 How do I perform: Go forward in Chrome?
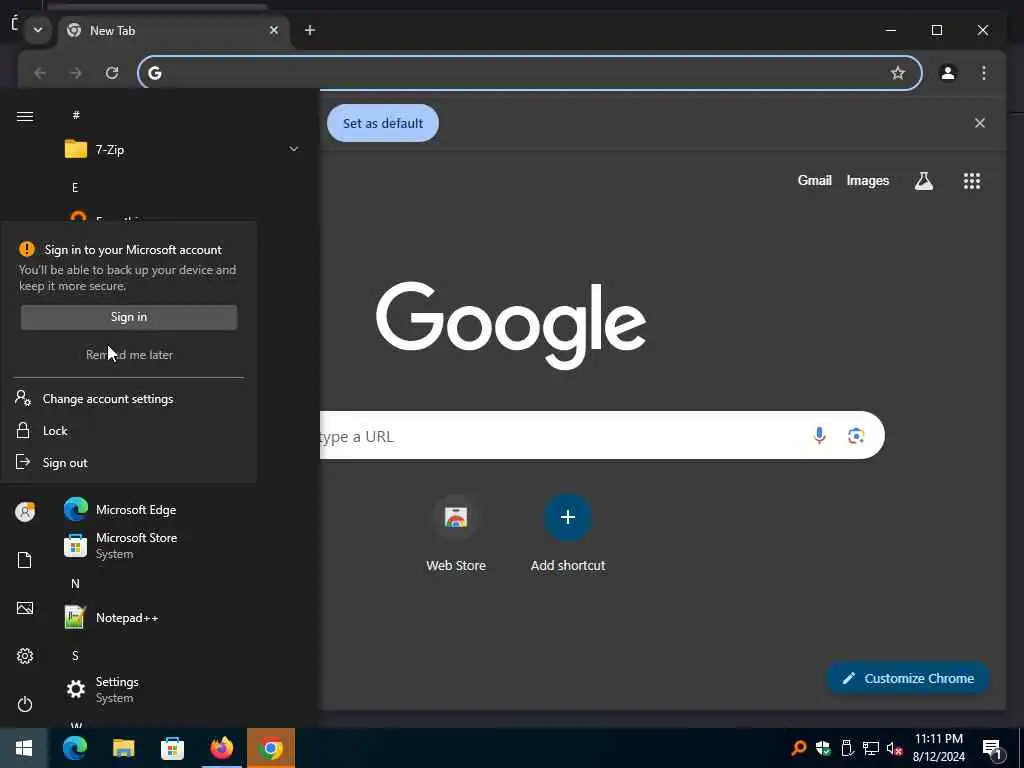pyautogui.click(x=76, y=73)
